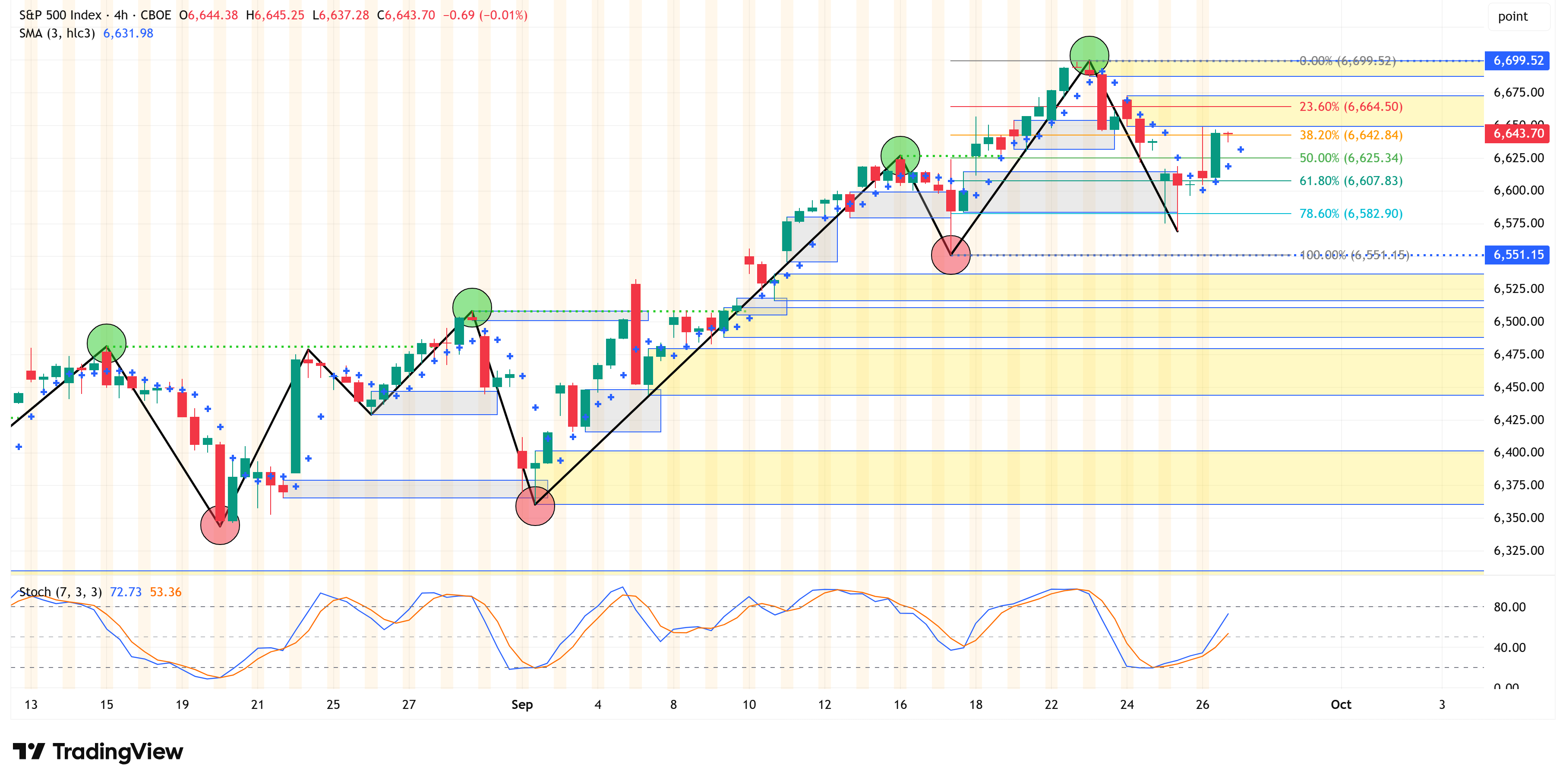Viewport: 1566px width, 784px height.
Task: Select the Stoch (7, 3, 3) indicator legend
Action: pos(60,592)
